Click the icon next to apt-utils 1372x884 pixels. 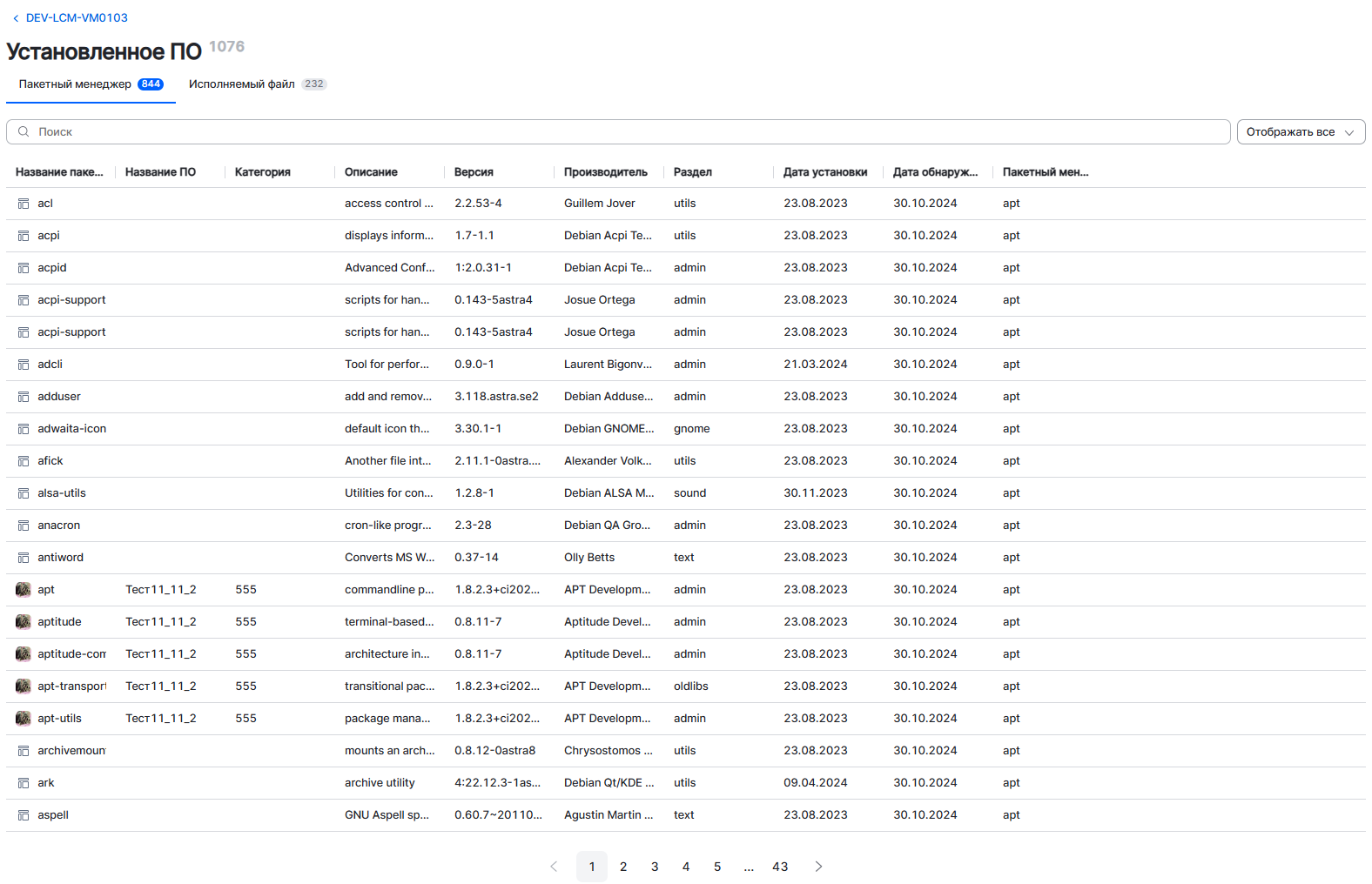[x=24, y=719]
